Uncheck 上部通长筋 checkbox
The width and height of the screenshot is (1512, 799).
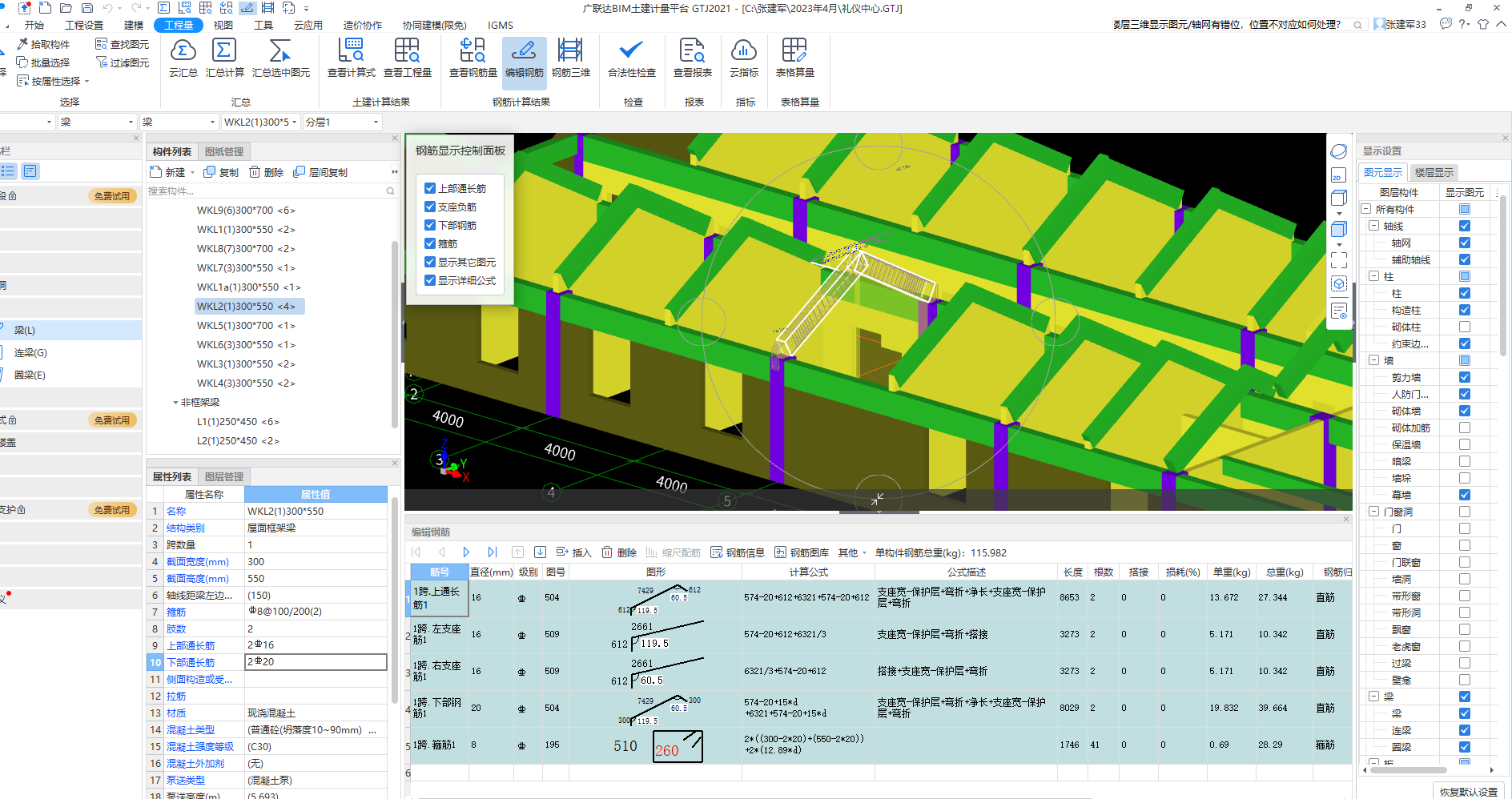tap(430, 188)
